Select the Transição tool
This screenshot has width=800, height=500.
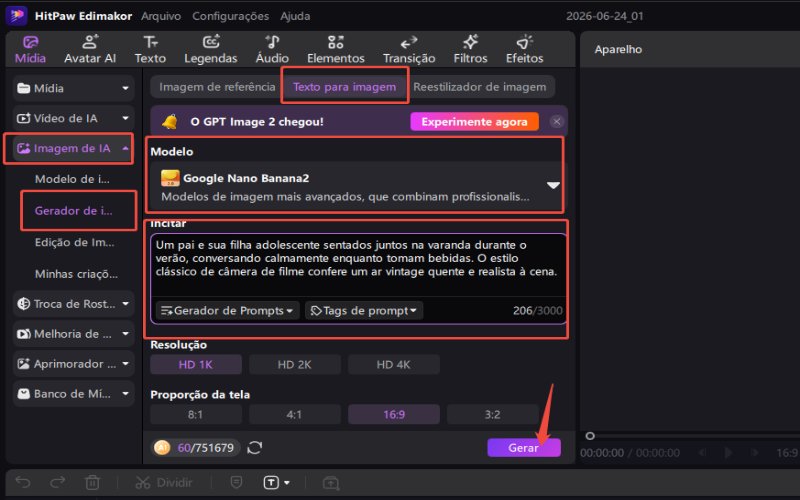click(x=409, y=49)
